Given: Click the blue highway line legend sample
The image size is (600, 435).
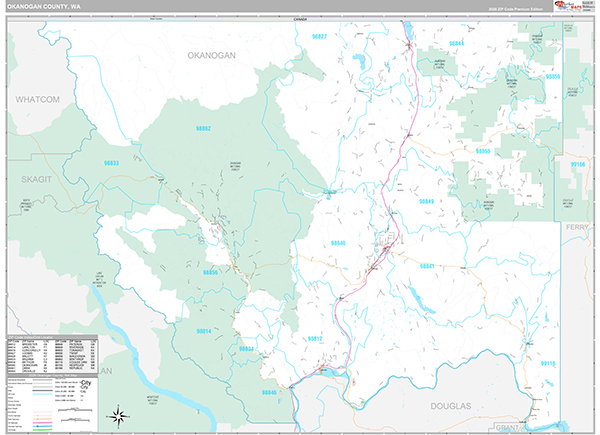Looking at the screenshot, I should (x=42, y=426).
